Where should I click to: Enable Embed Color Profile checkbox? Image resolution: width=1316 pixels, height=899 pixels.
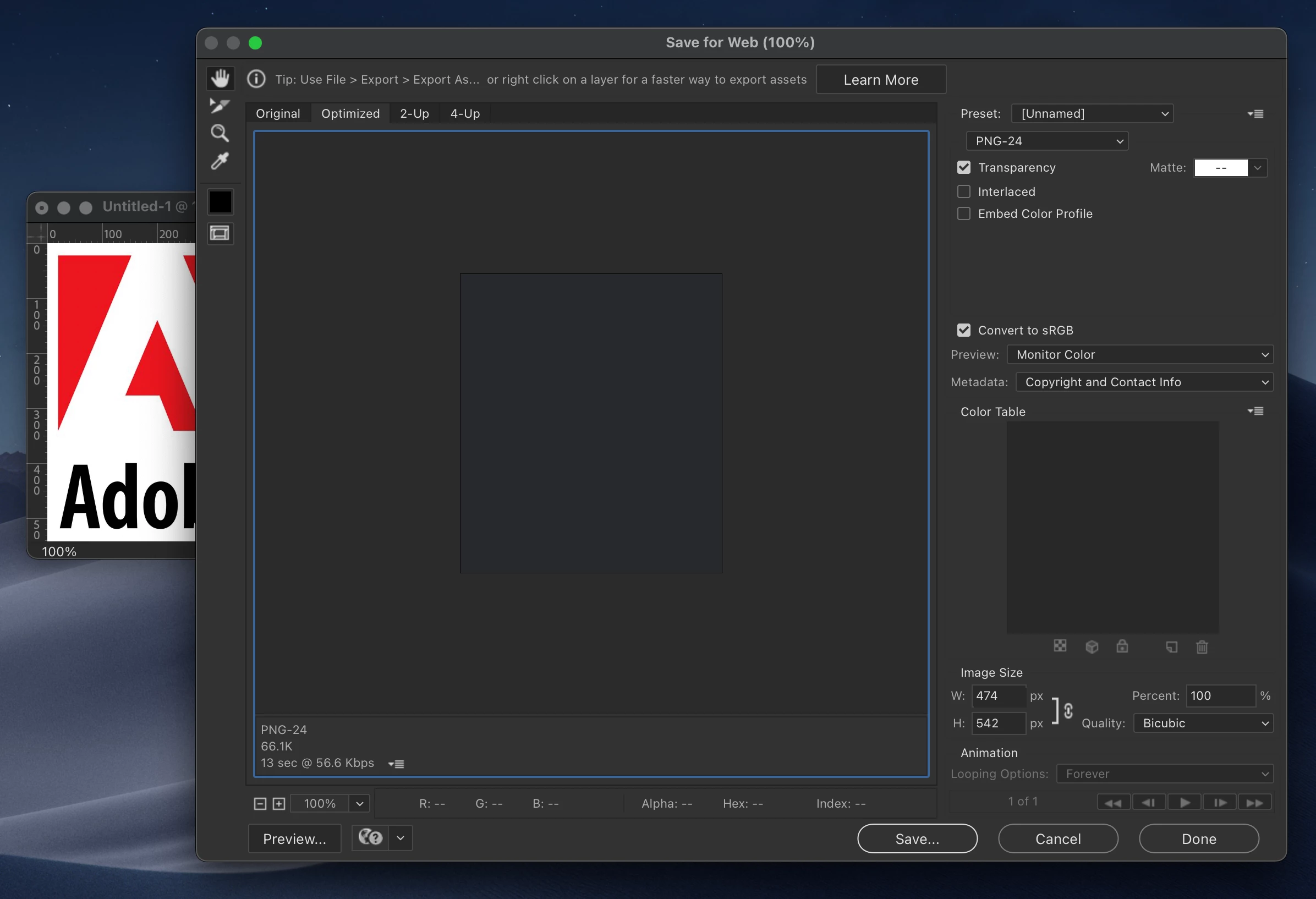pyautogui.click(x=964, y=214)
